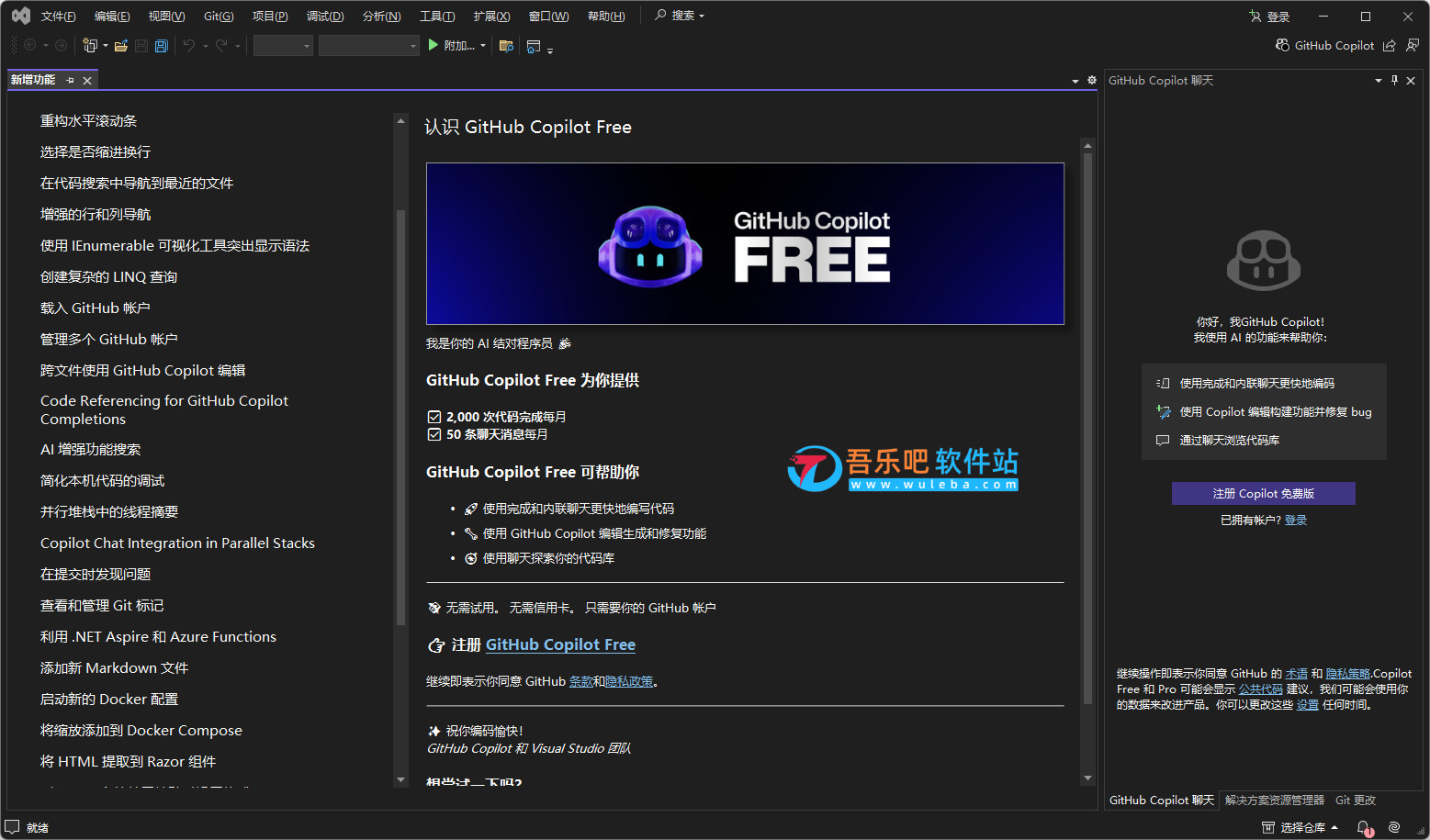Click the New Project toolbar icon
Viewport: 1430px width, 840px height.
tap(90, 45)
